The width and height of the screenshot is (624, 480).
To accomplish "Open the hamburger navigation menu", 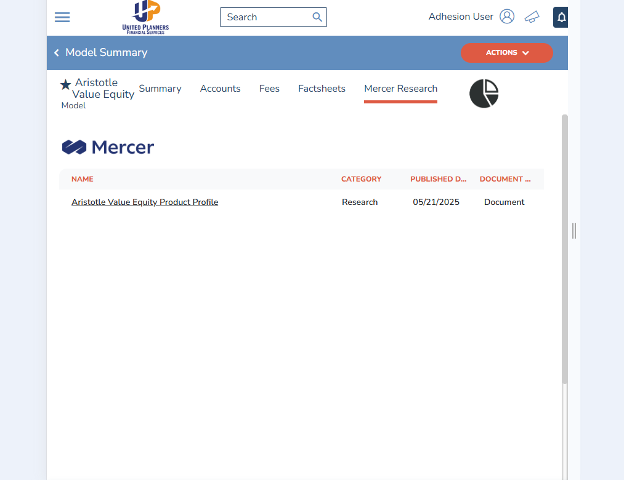I will click(x=62, y=17).
